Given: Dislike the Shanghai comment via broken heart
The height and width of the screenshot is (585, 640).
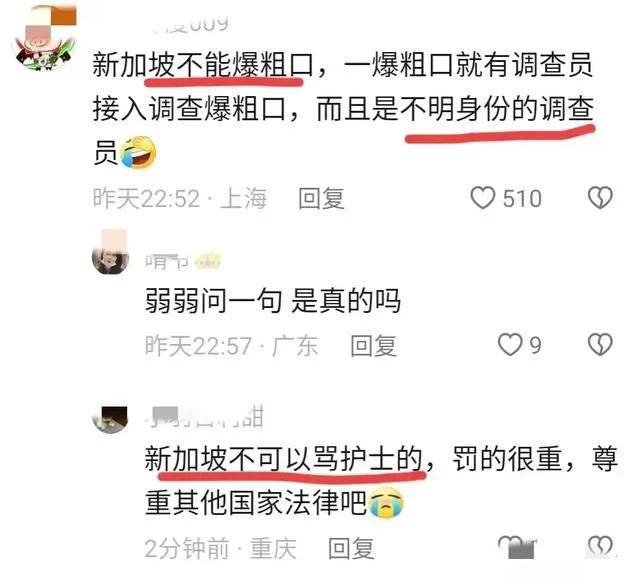Looking at the screenshot, I should click(x=600, y=198).
